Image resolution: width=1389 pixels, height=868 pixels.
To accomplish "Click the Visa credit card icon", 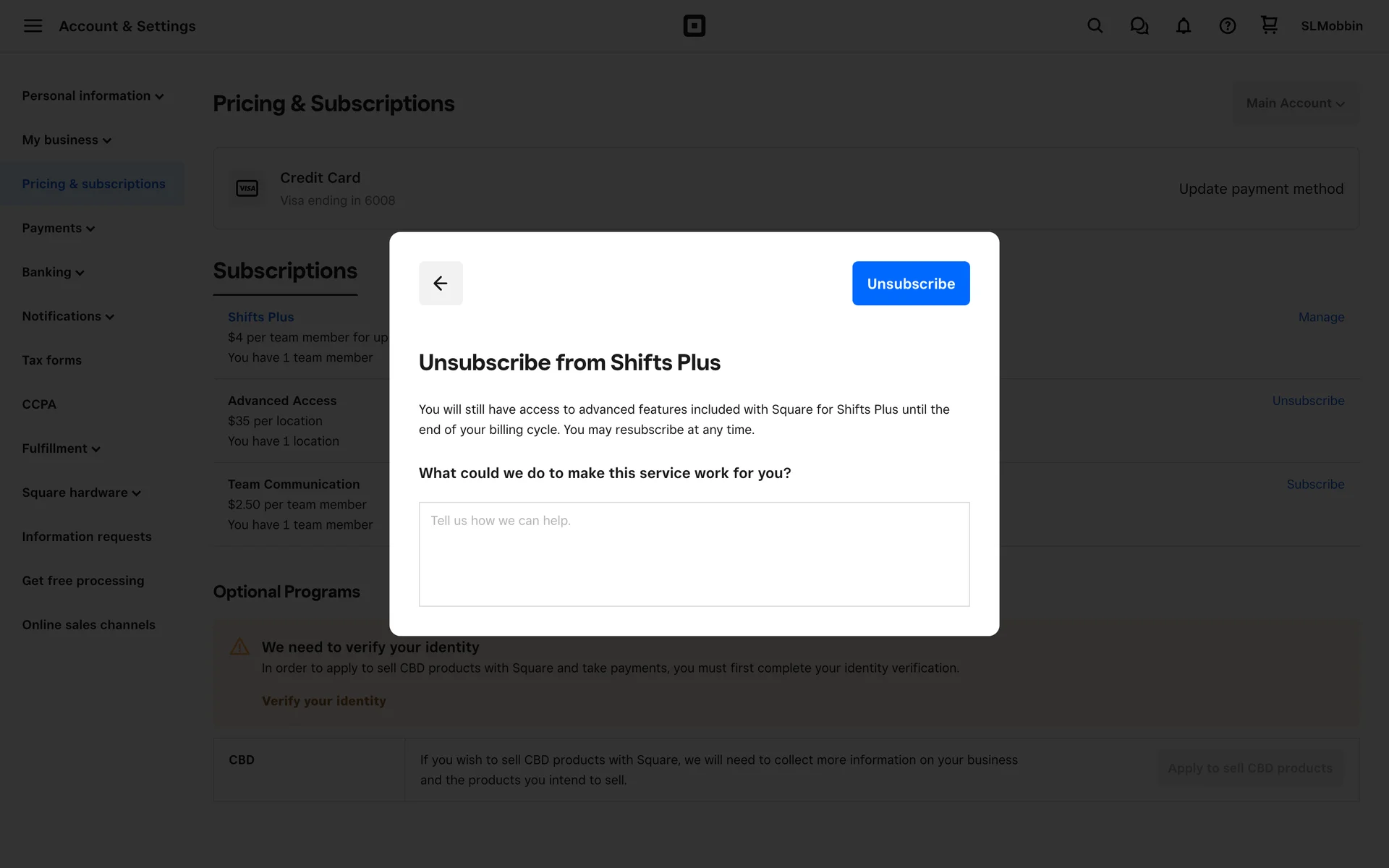I will click(247, 188).
